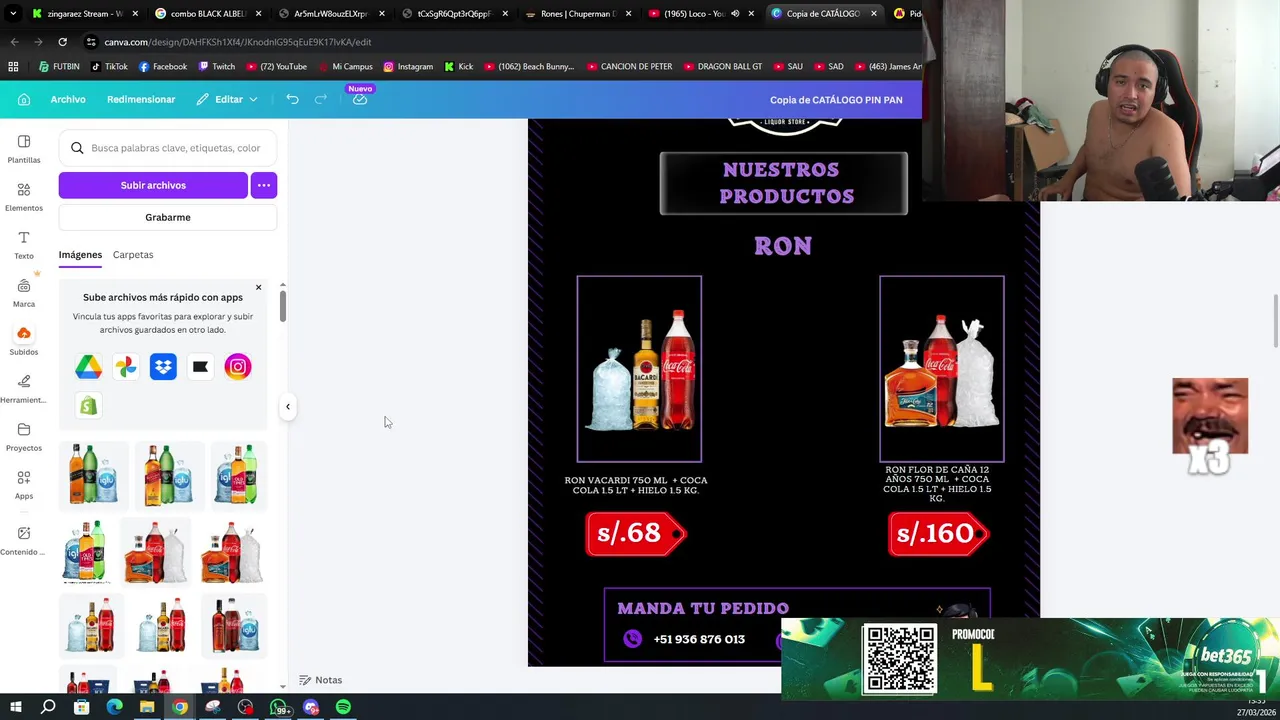
Task: Open the Mi Campus bookmark
Action: (345, 67)
